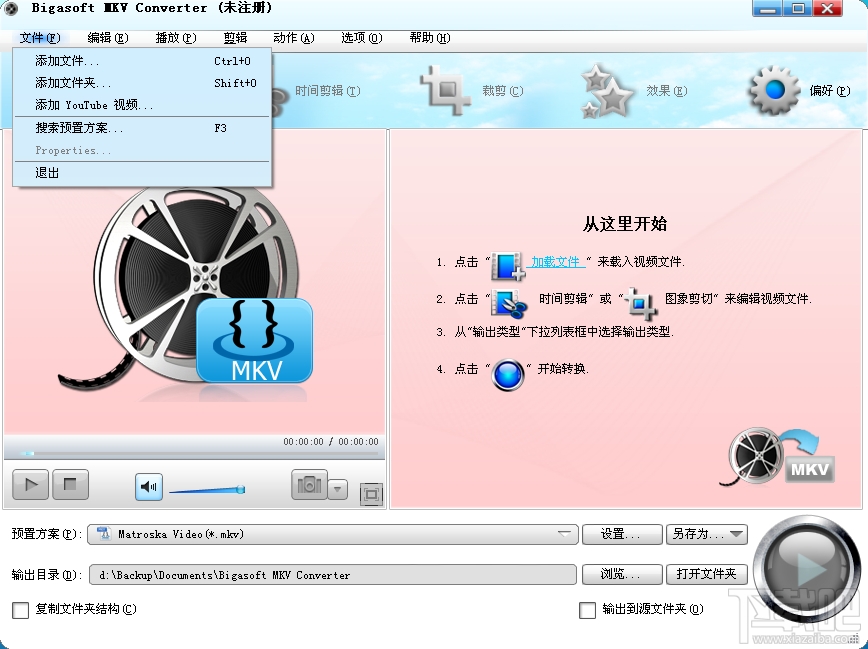Viewport: 868px width, 649px height.
Task: Play the video preview
Action: 29,484
